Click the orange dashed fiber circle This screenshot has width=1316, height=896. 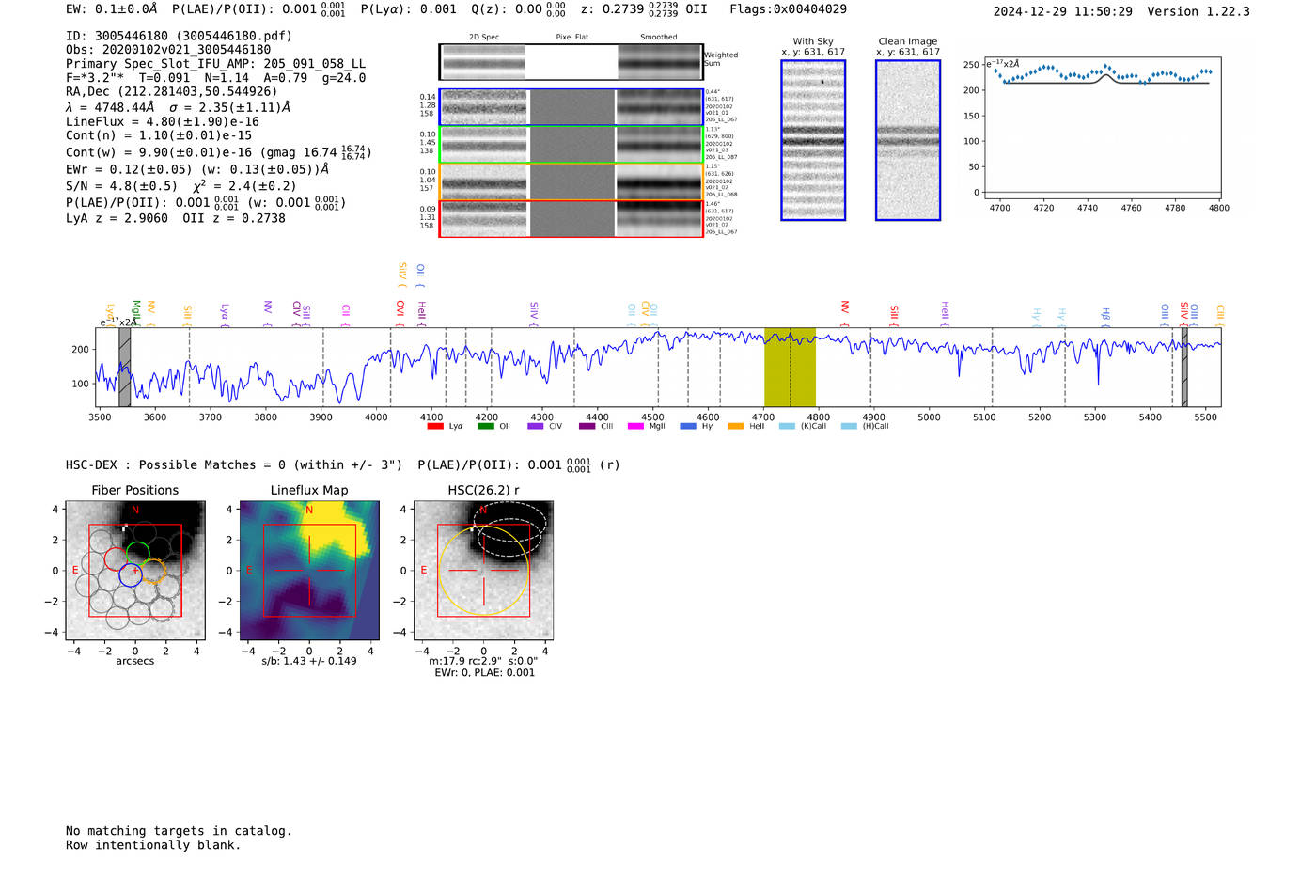click(x=155, y=571)
